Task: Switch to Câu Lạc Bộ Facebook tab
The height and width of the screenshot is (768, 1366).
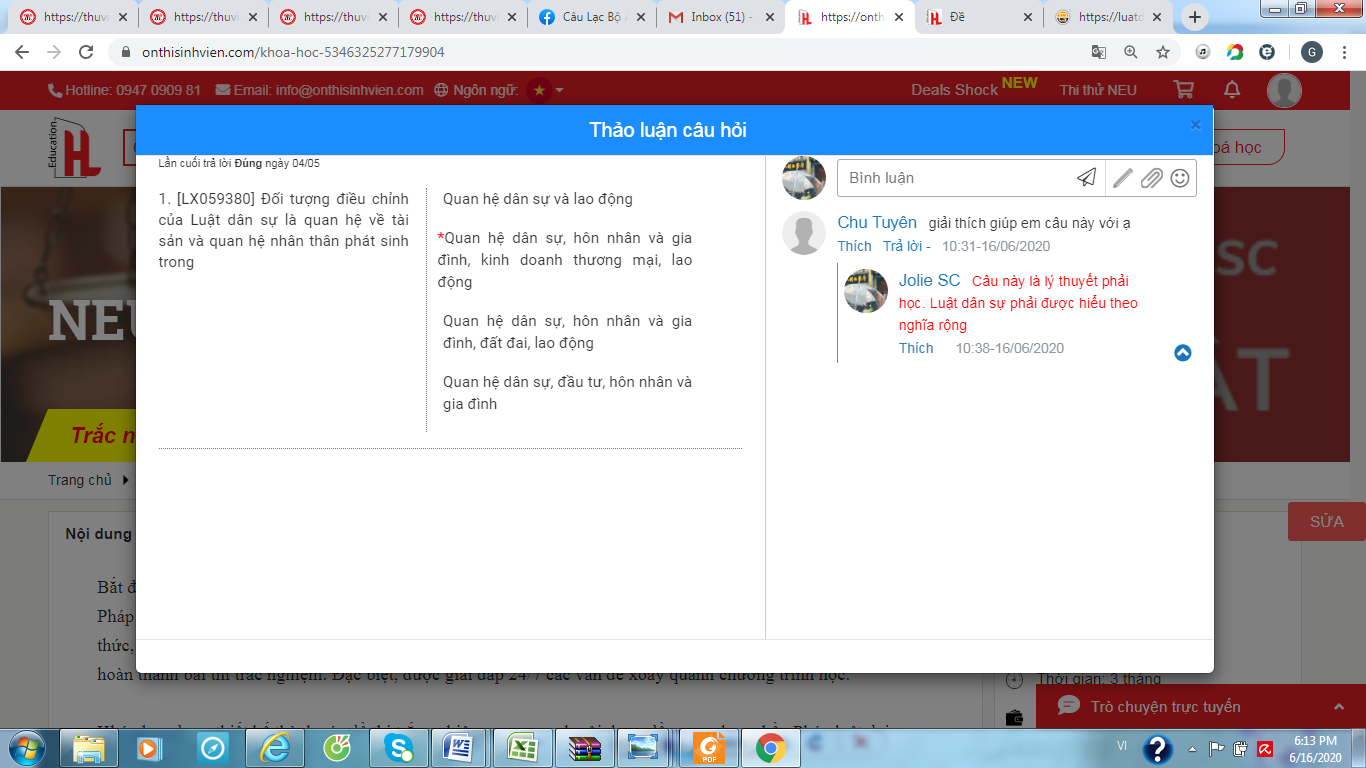Action: (592, 17)
